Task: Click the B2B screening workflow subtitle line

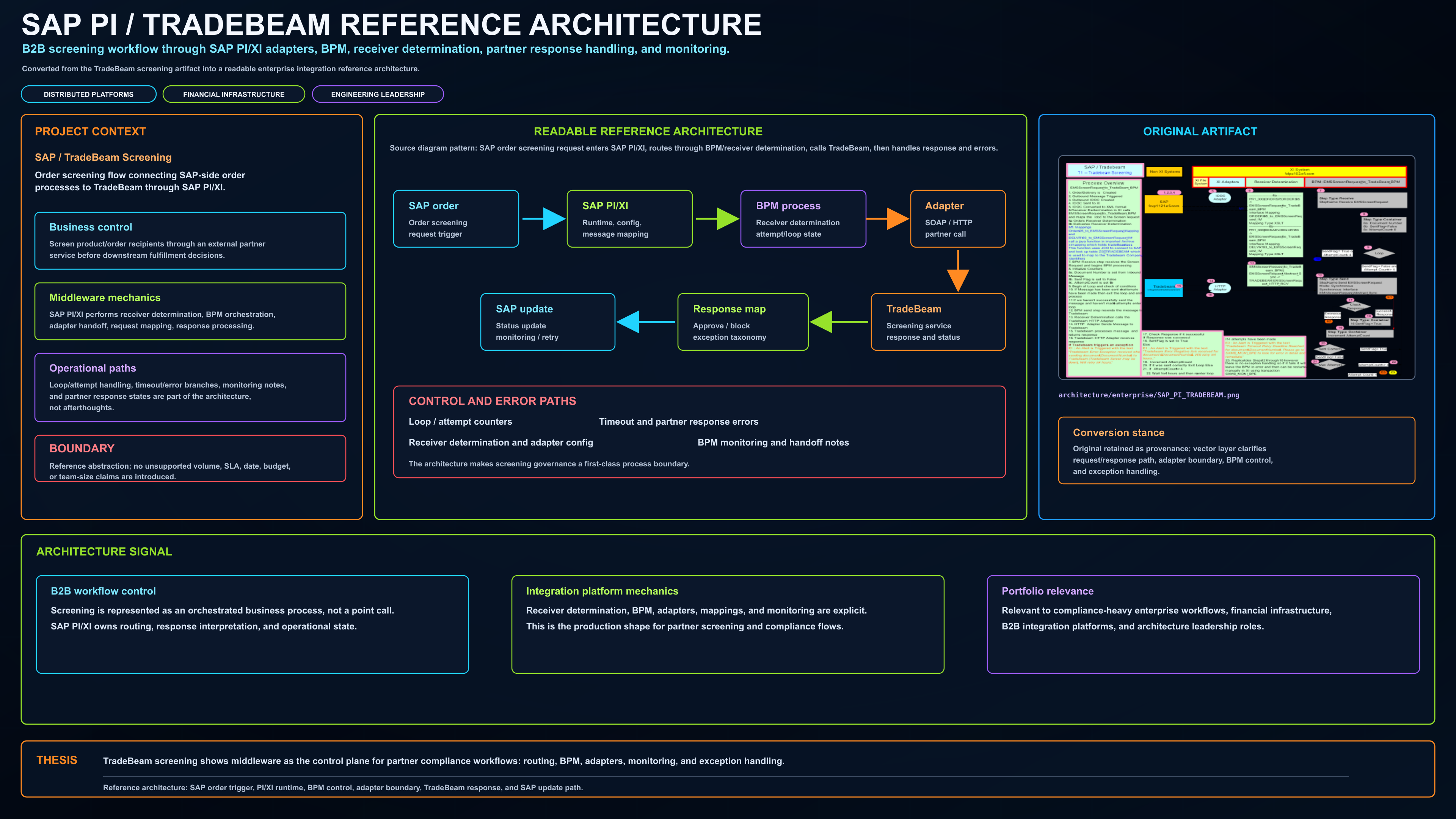Action: click(375, 49)
